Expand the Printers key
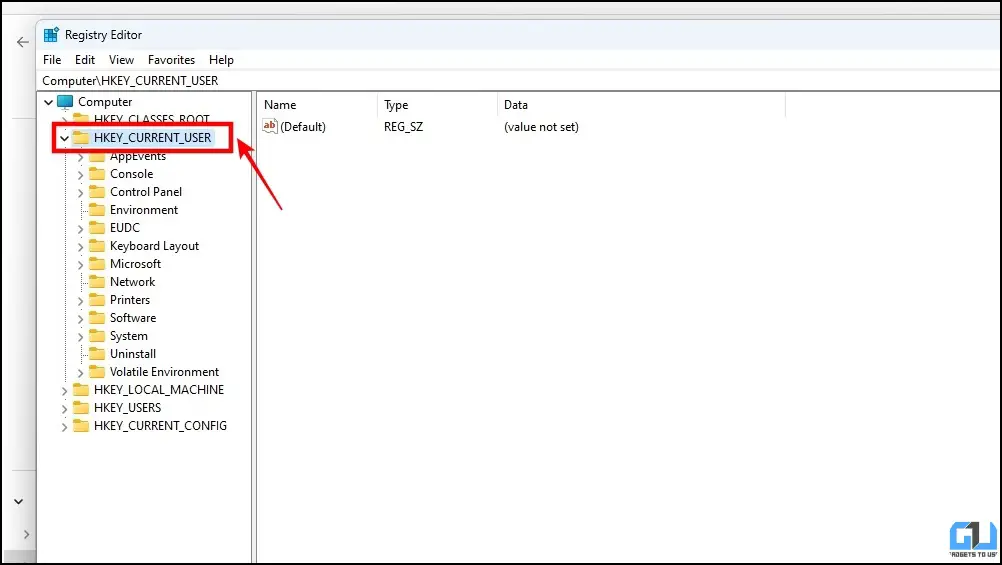1002x565 pixels. coord(81,300)
